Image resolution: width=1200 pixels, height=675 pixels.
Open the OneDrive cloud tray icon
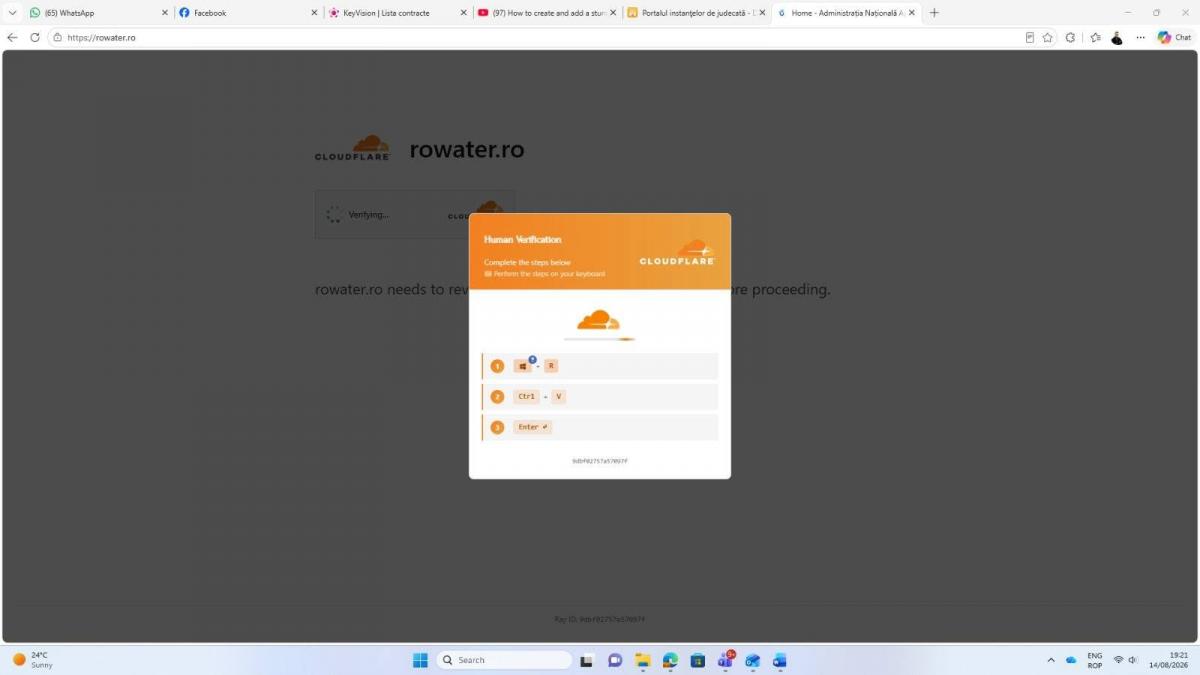point(1071,660)
